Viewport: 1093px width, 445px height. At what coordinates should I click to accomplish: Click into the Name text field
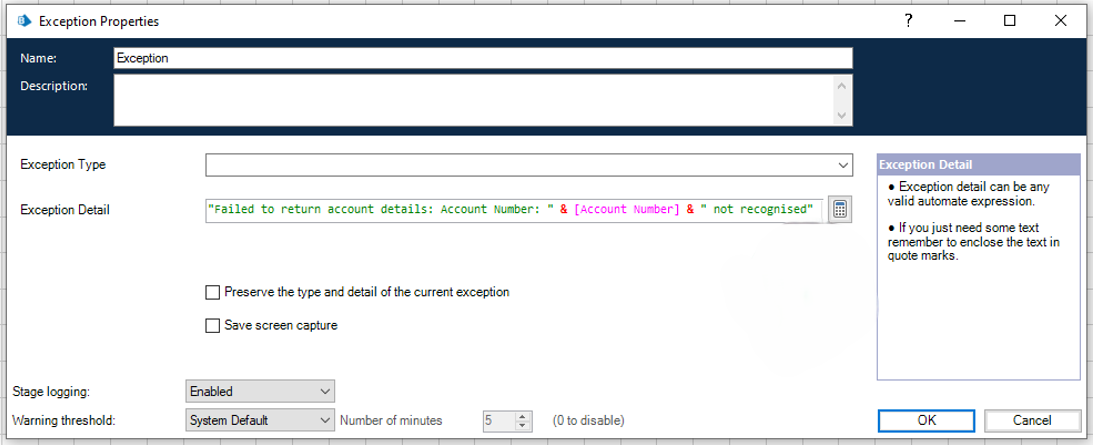[x=483, y=58]
